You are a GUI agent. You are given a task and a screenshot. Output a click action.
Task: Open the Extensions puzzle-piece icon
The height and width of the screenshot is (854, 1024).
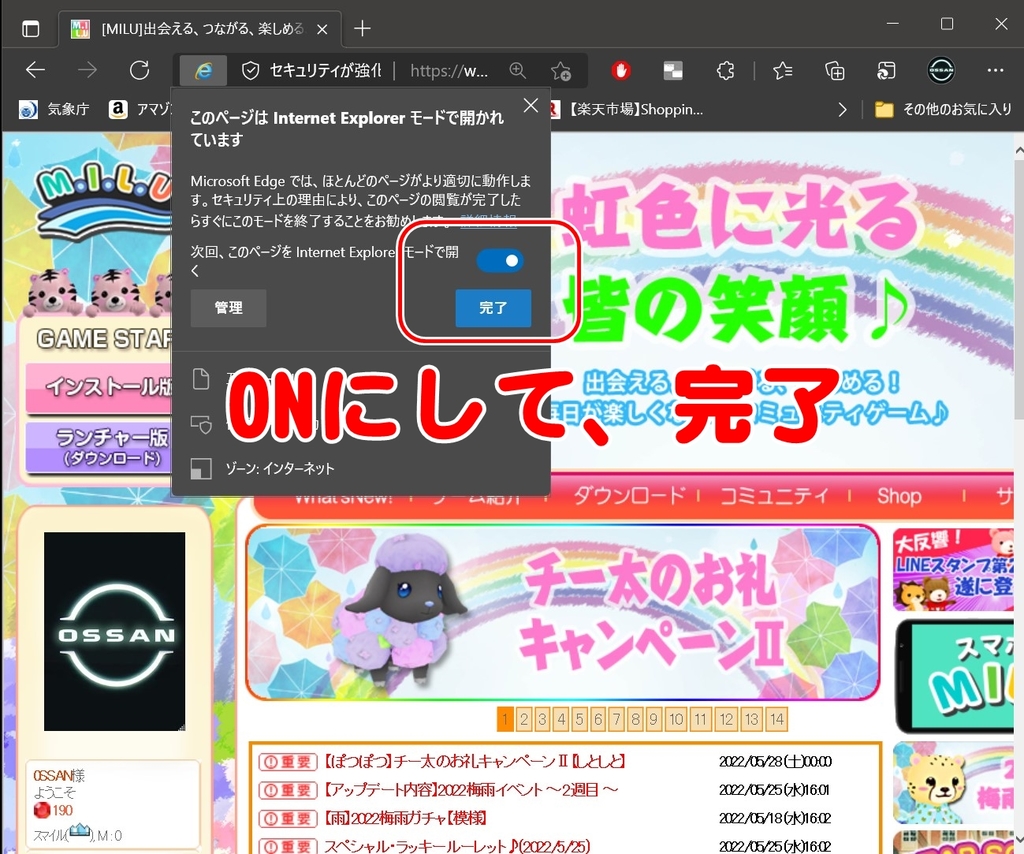tap(726, 70)
